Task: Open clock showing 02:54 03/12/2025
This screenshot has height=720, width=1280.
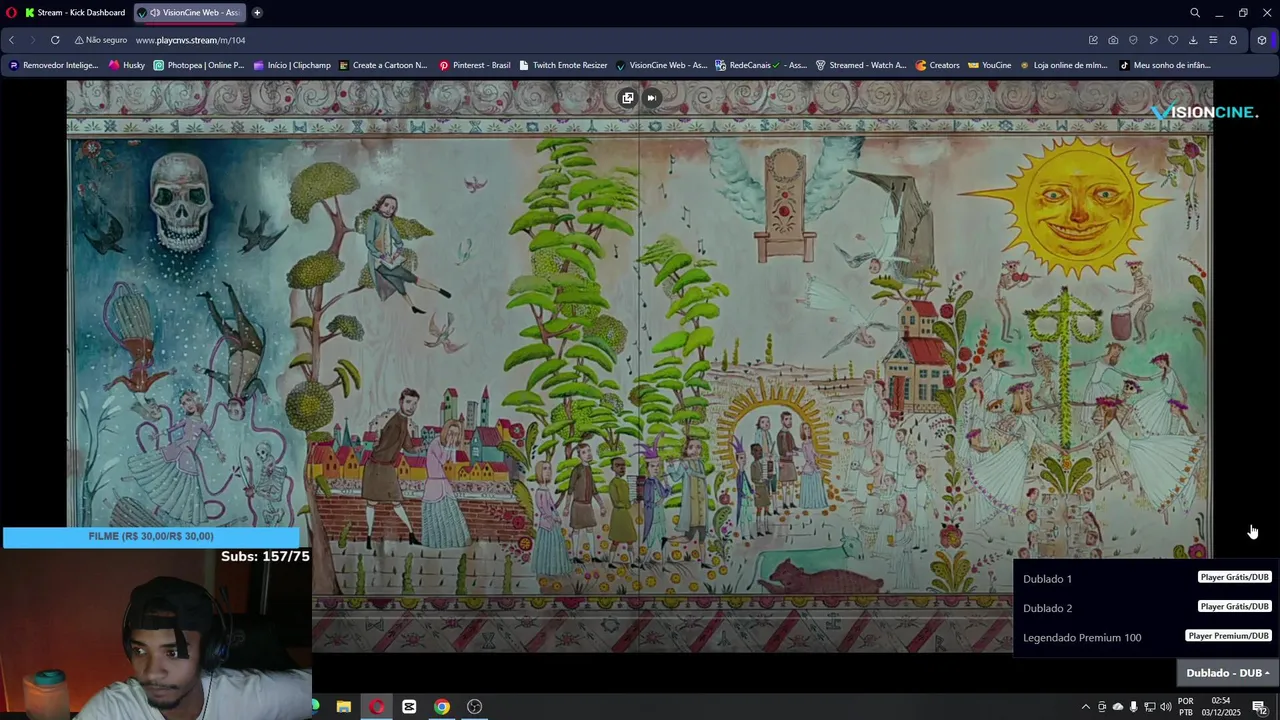Action: (x=1221, y=707)
